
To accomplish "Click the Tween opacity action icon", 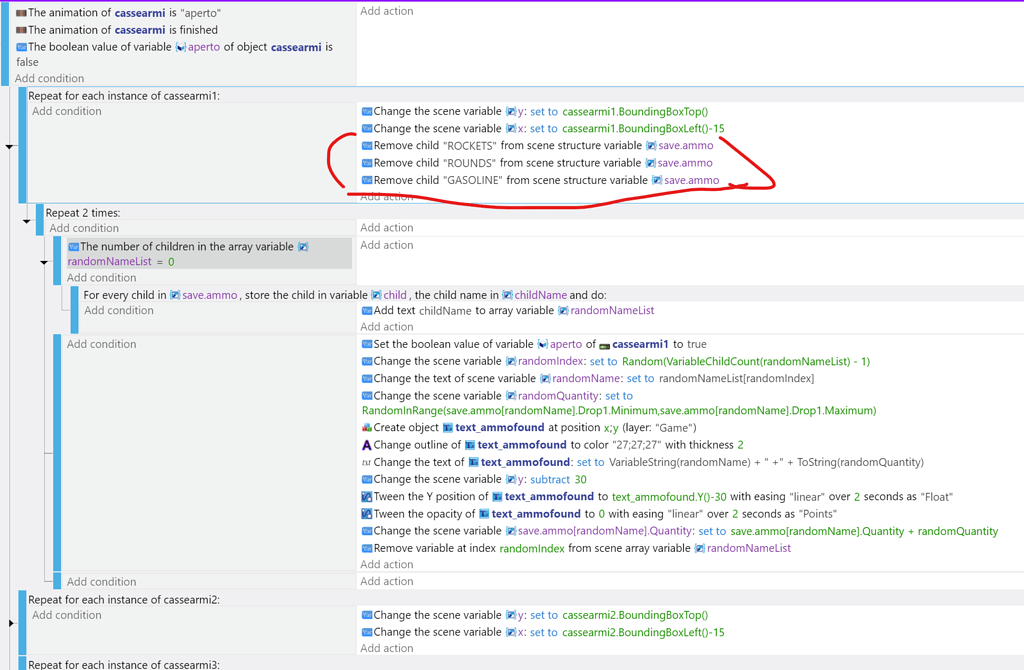I will click(x=367, y=514).
